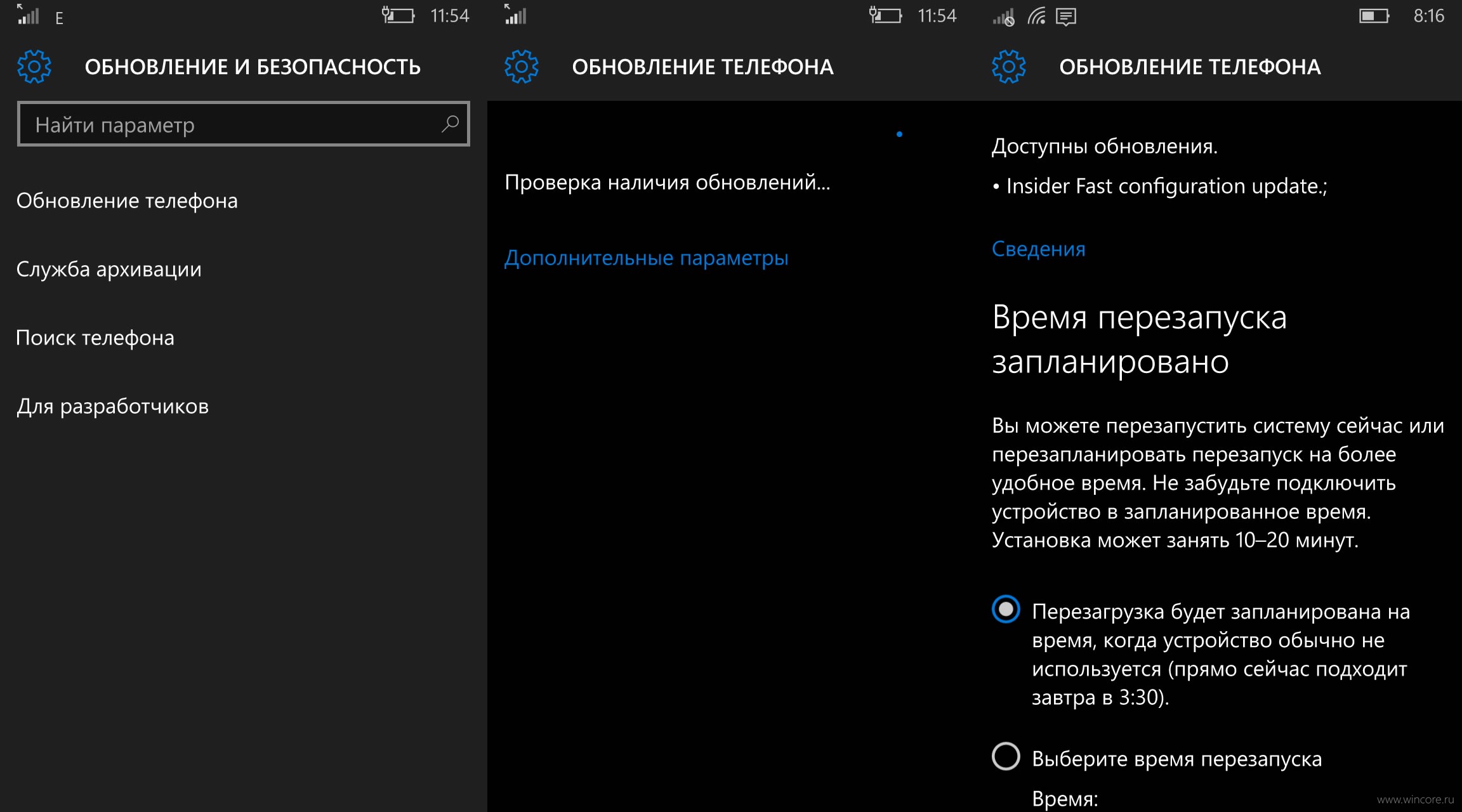Select 'Выберите время перезапуска' radio button
This screenshot has width=1462, height=812.
[1006, 756]
